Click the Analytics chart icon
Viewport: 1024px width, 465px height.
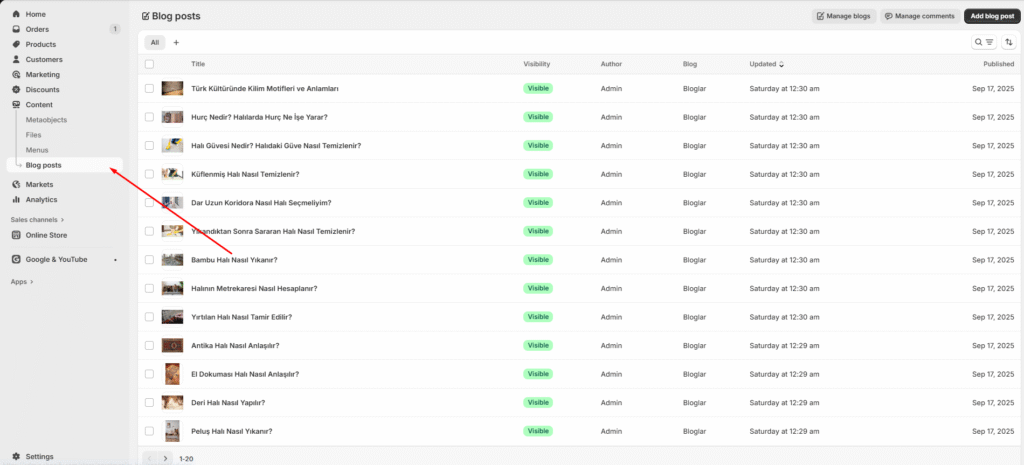click(x=16, y=200)
